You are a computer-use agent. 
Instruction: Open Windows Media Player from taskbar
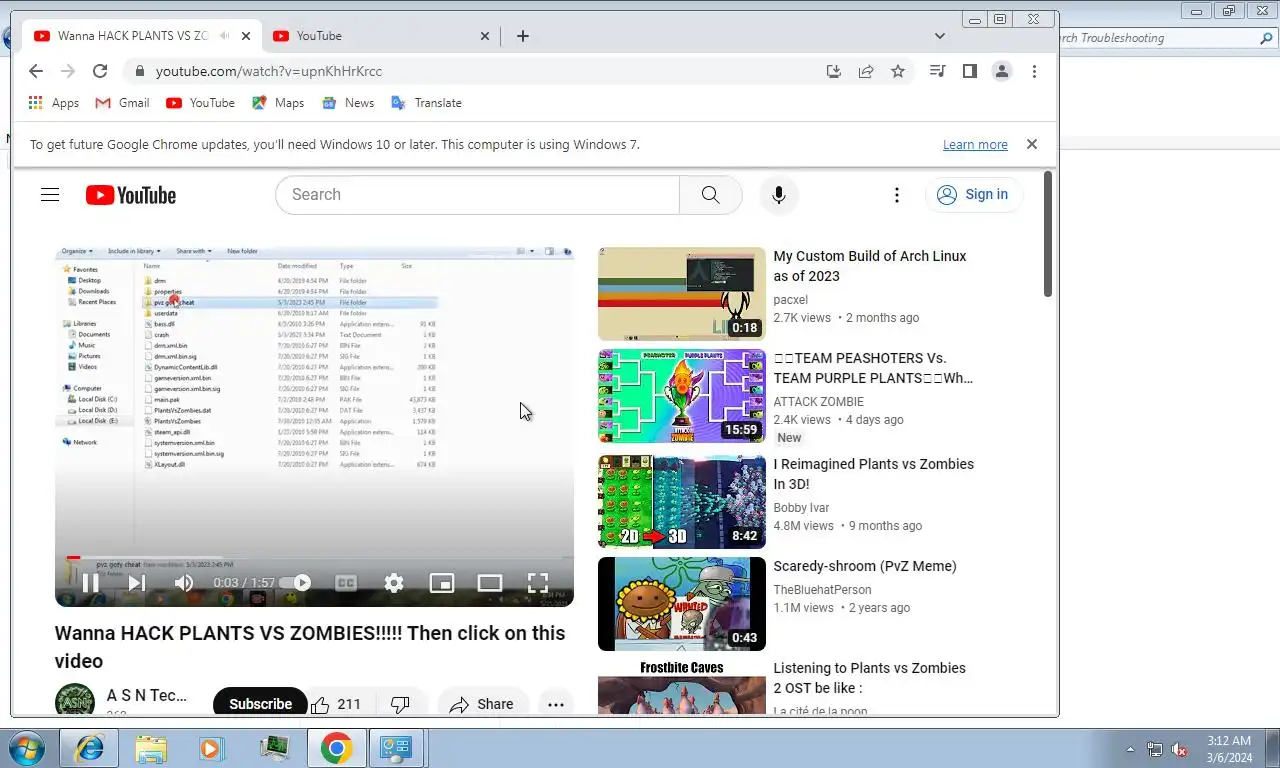(210, 748)
